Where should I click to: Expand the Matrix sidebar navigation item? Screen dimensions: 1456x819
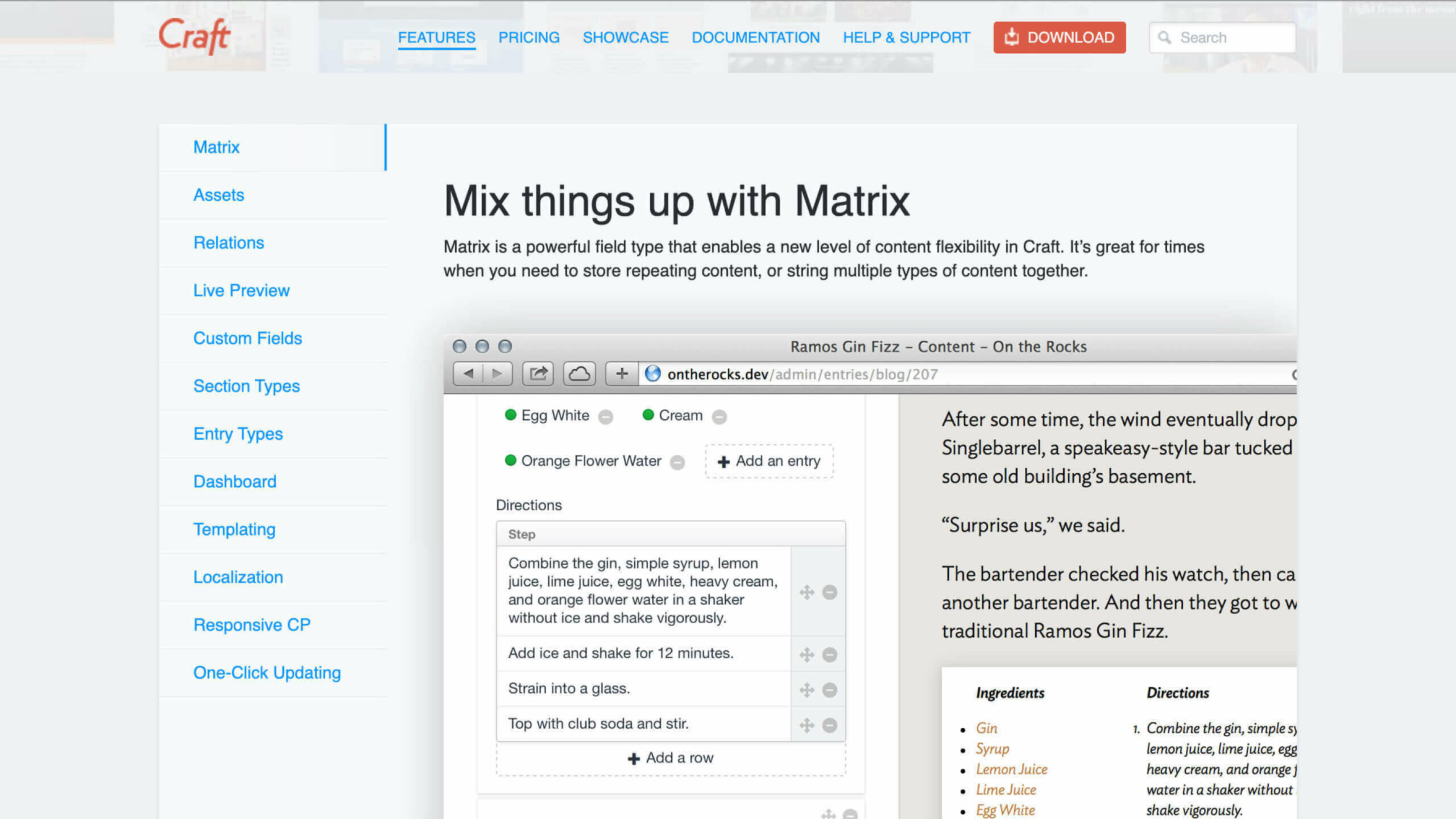tap(216, 147)
